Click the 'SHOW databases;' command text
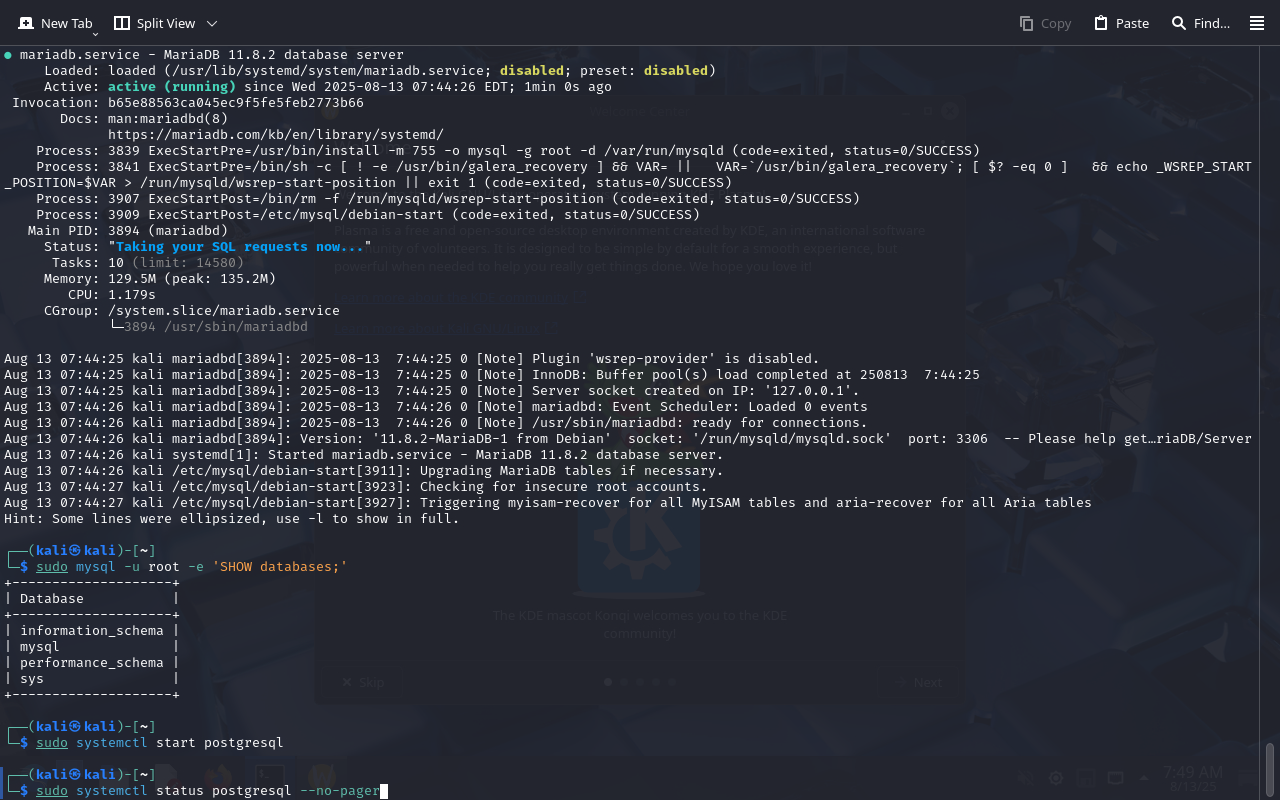 (280, 567)
